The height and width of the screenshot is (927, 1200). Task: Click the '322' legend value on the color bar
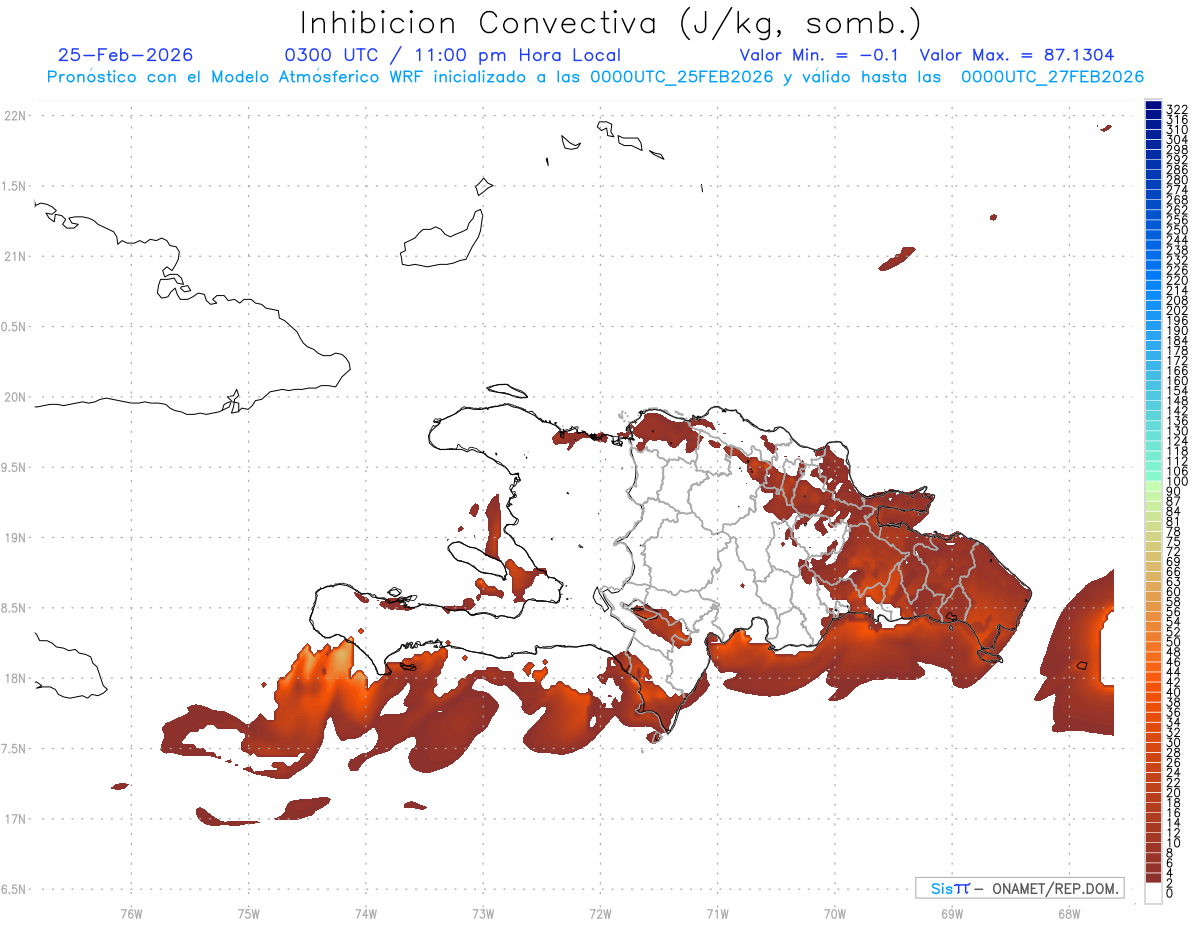(x=1176, y=109)
